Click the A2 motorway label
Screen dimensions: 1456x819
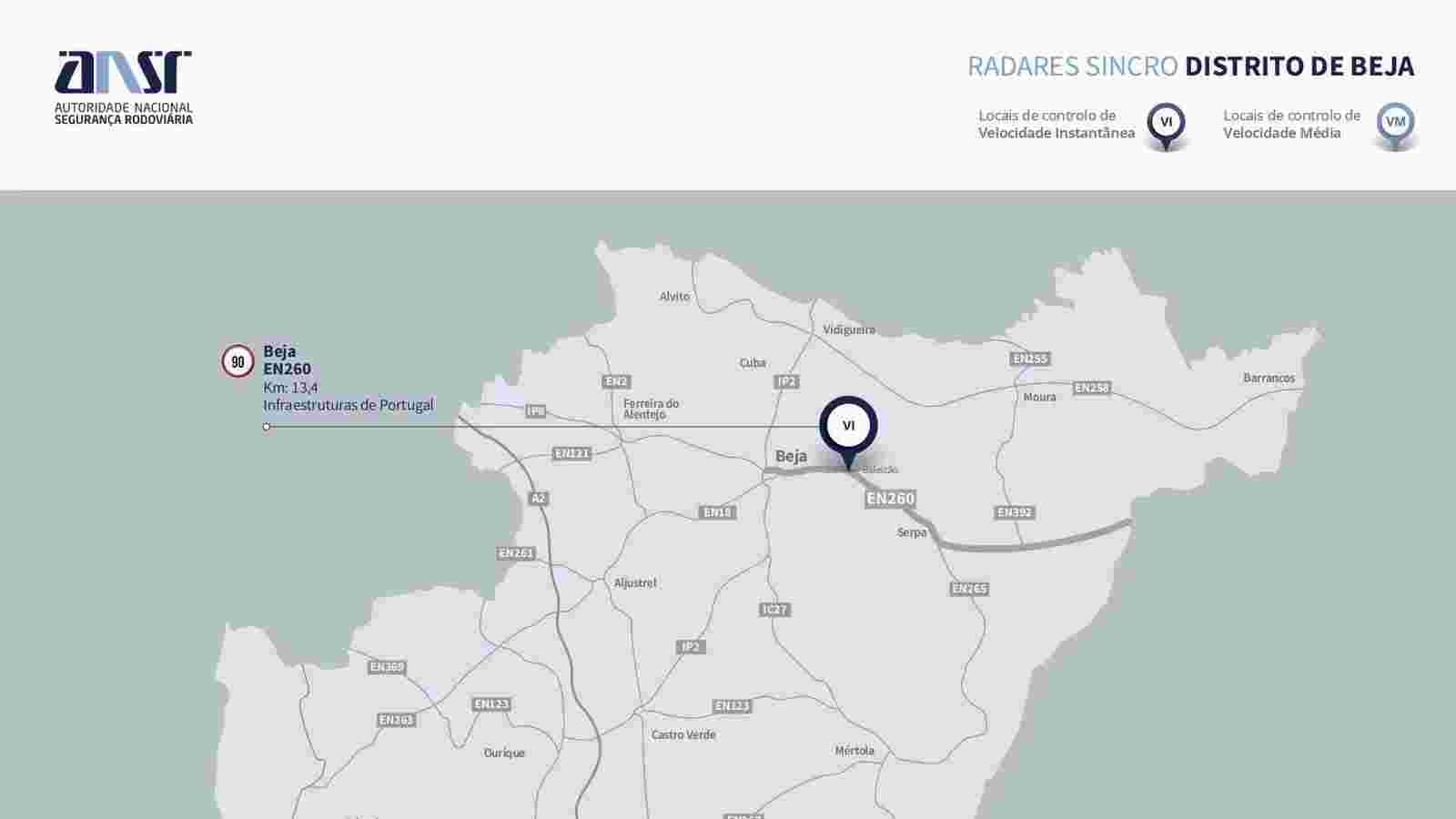(538, 498)
